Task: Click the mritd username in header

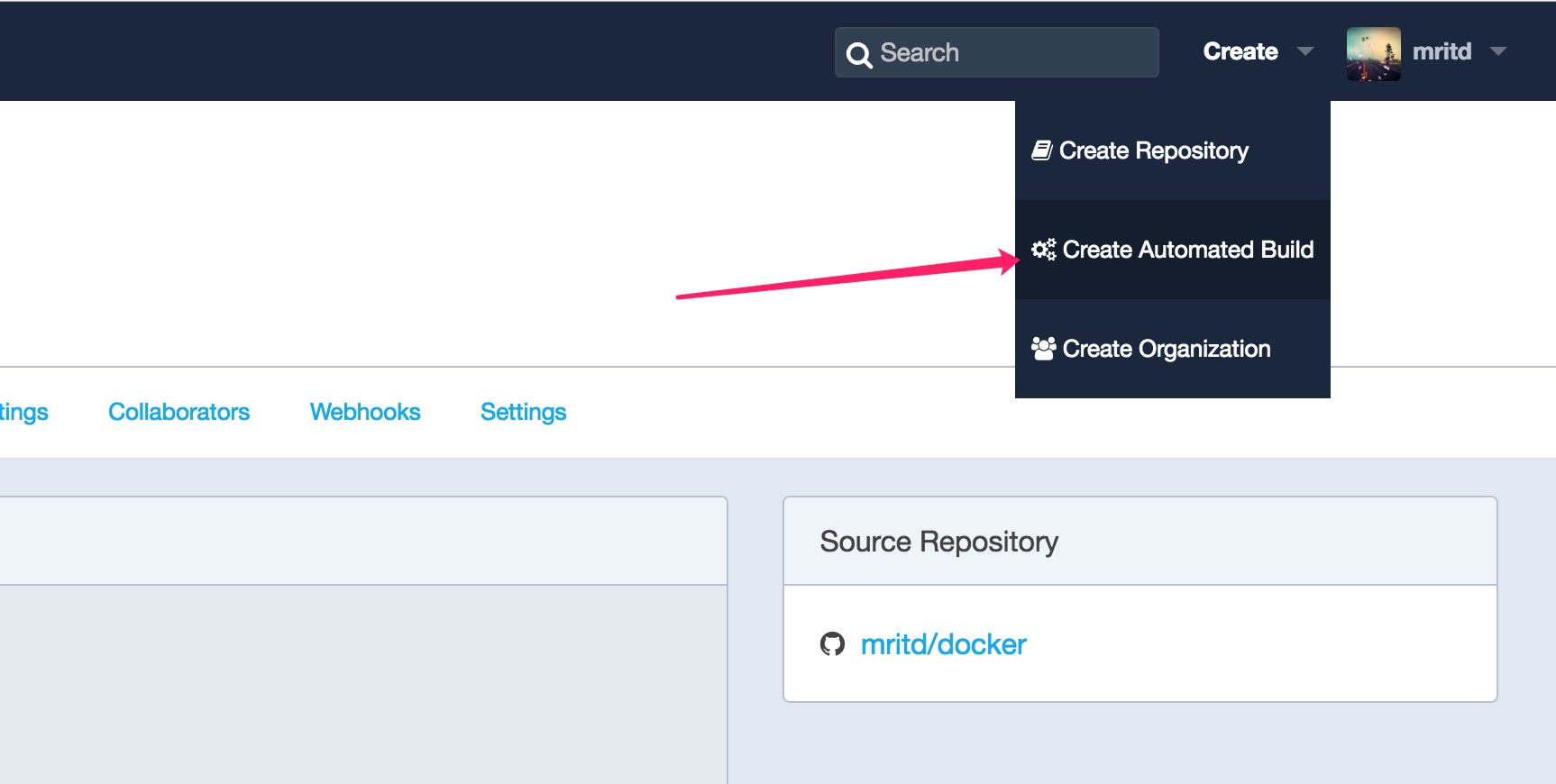Action: click(1442, 51)
